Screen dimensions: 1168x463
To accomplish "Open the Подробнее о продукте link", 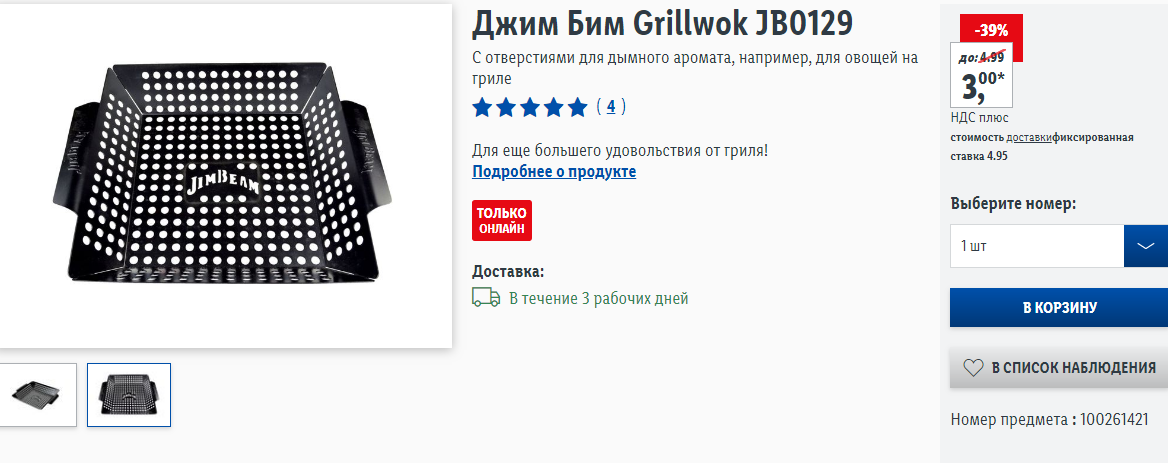I will pos(554,172).
